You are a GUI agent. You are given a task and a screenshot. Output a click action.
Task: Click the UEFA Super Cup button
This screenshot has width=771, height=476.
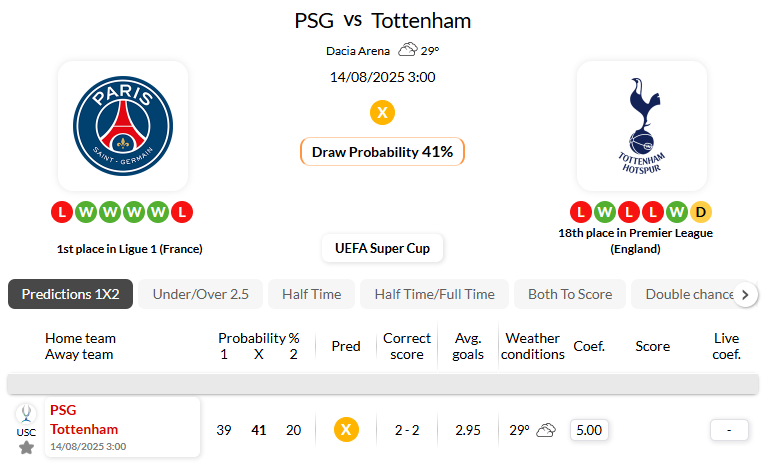point(383,248)
